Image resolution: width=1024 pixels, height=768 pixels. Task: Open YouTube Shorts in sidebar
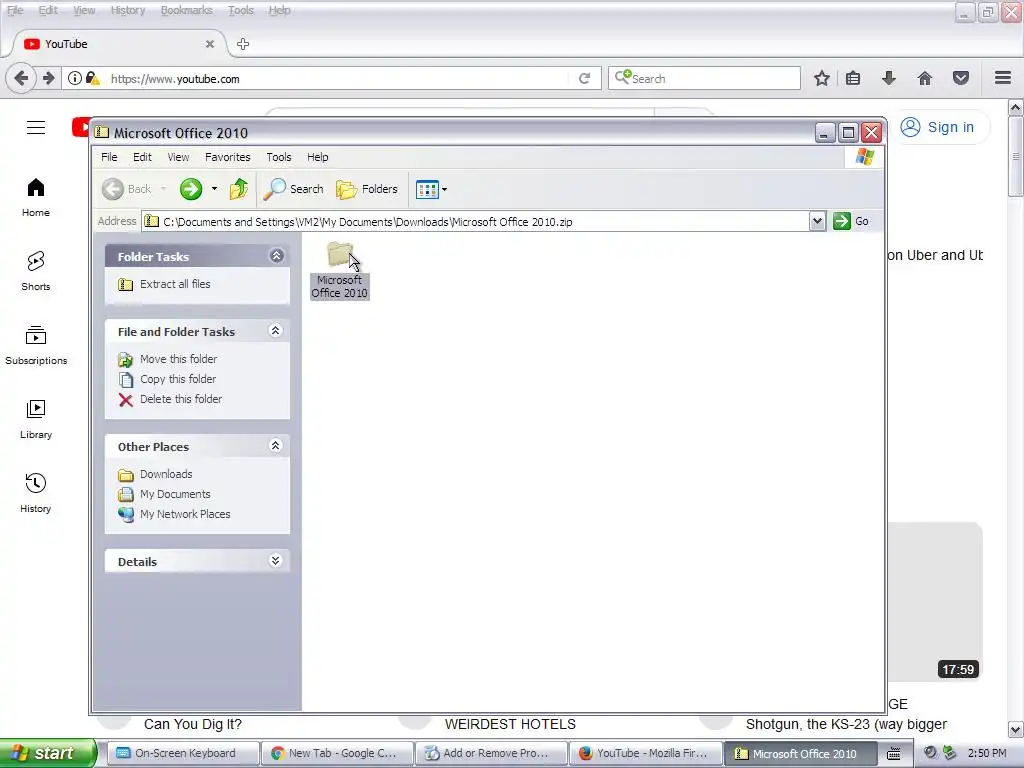coord(36,271)
